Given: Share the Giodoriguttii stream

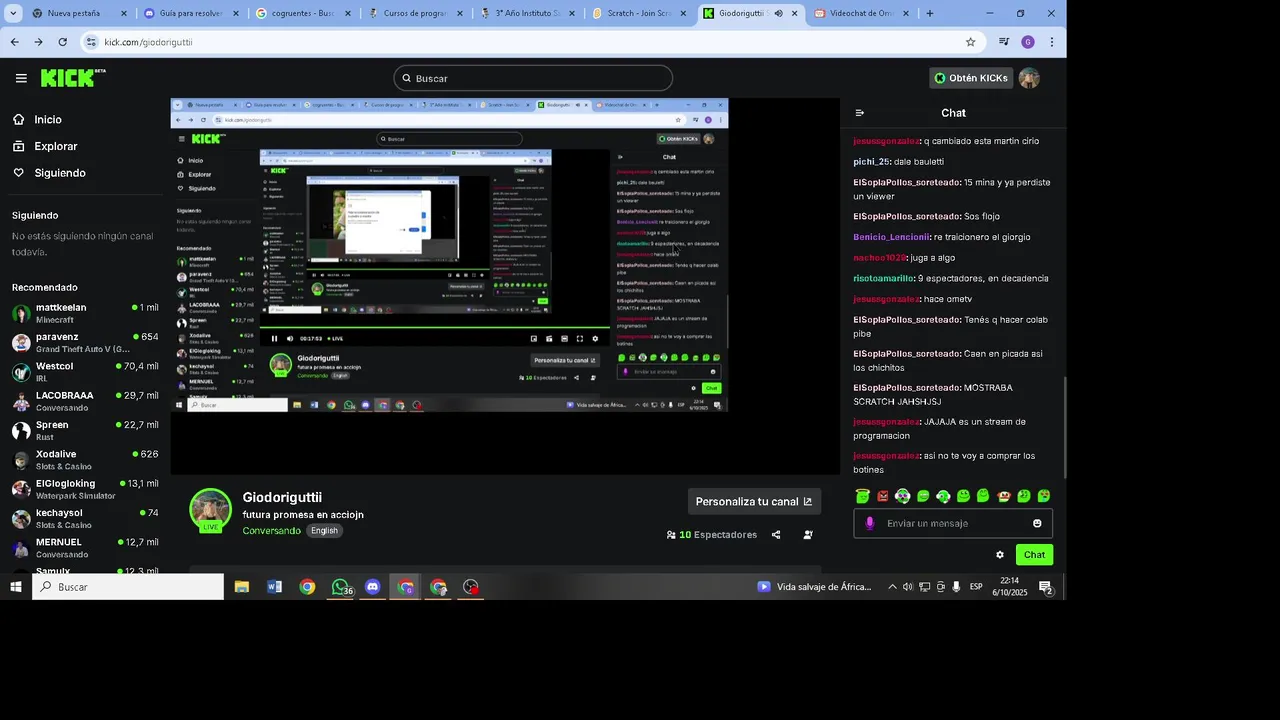Looking at the screenshot, I should pos(776,535).
